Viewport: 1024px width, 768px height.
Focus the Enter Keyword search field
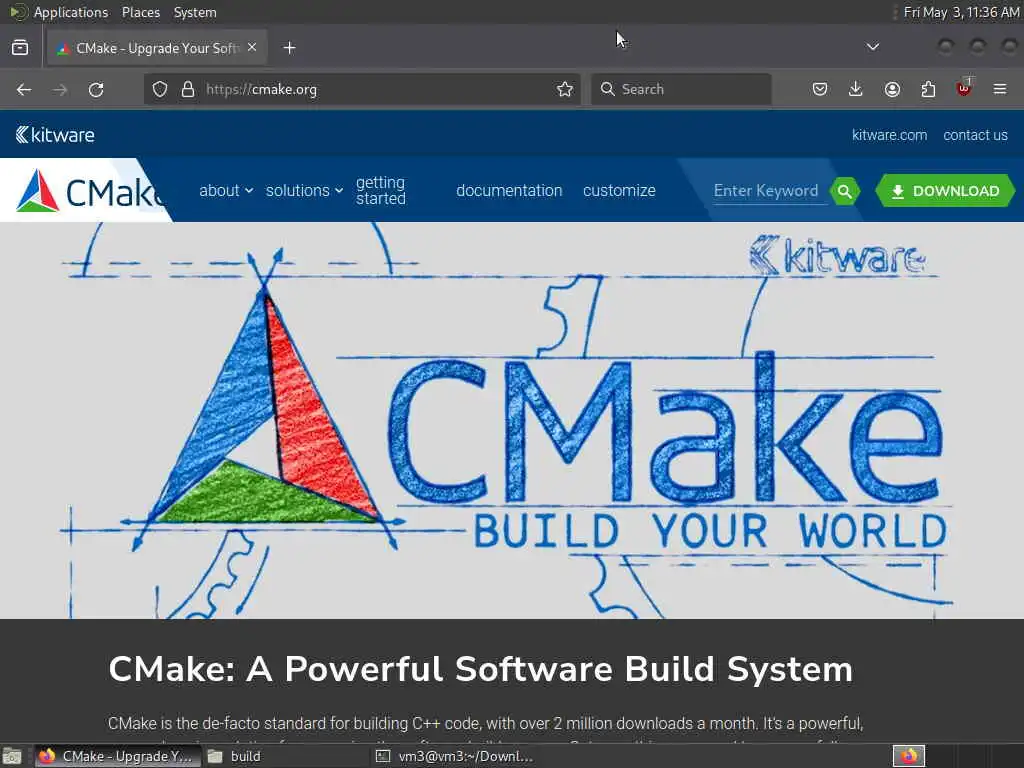click(769, 191)
